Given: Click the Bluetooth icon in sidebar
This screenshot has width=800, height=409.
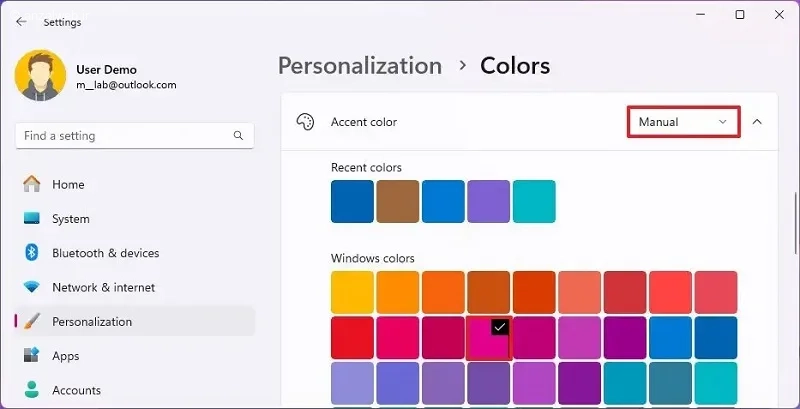Looking at the screenshot, I should tap(32, 253).
